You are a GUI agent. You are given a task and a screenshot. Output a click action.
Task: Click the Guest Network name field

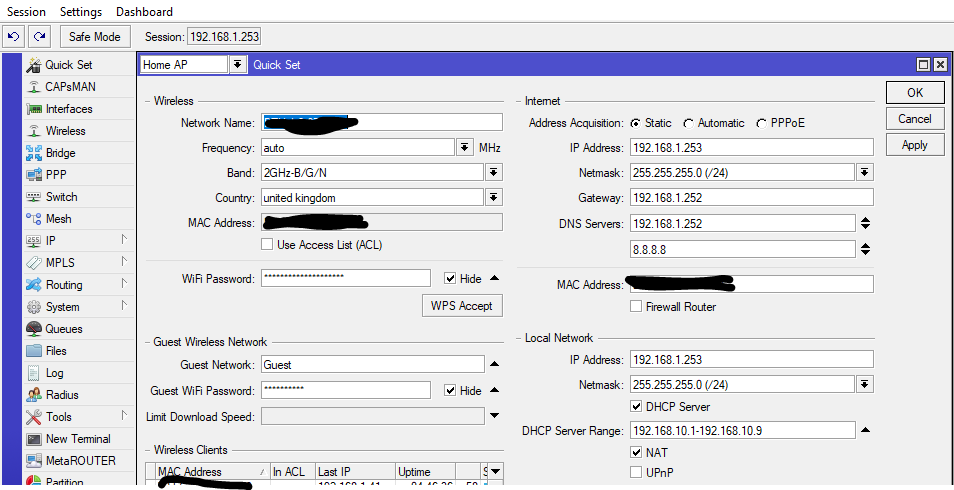[373, 365]
